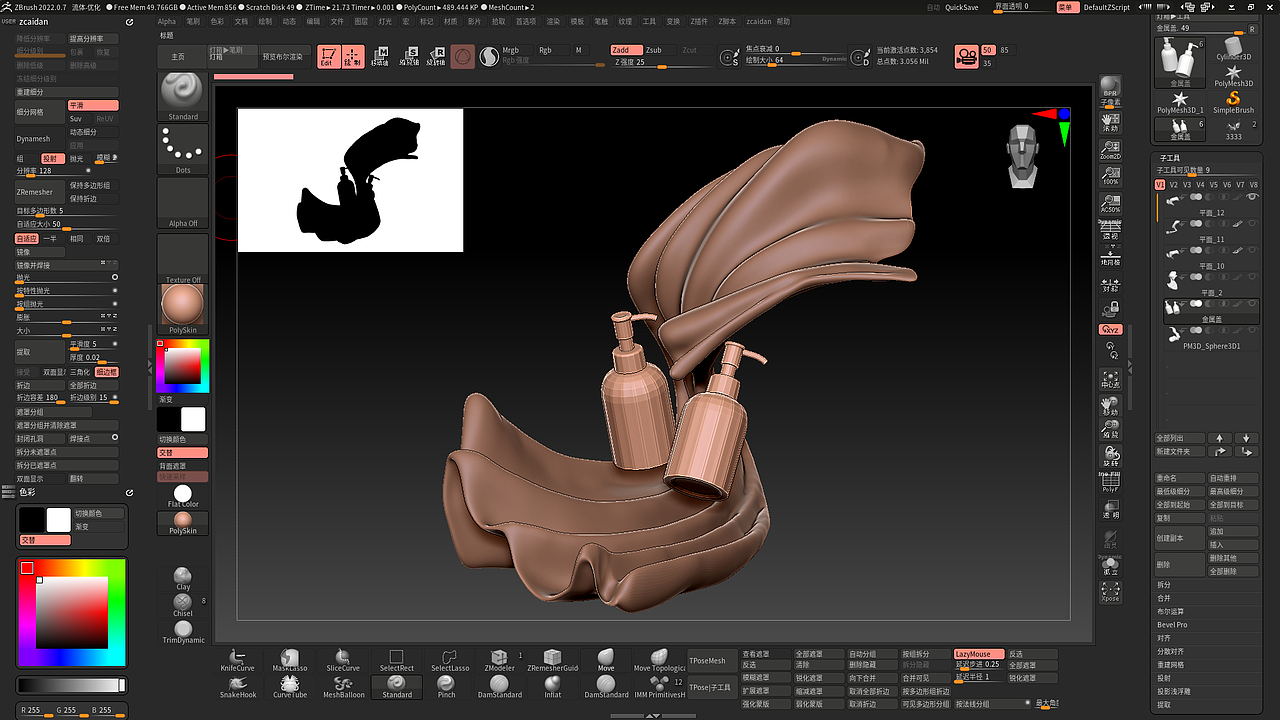This screenshot has height=720, width=1280.
Task: Select the MeshBalloon brush
Action: pyautogui.click(x=343, y=687)
